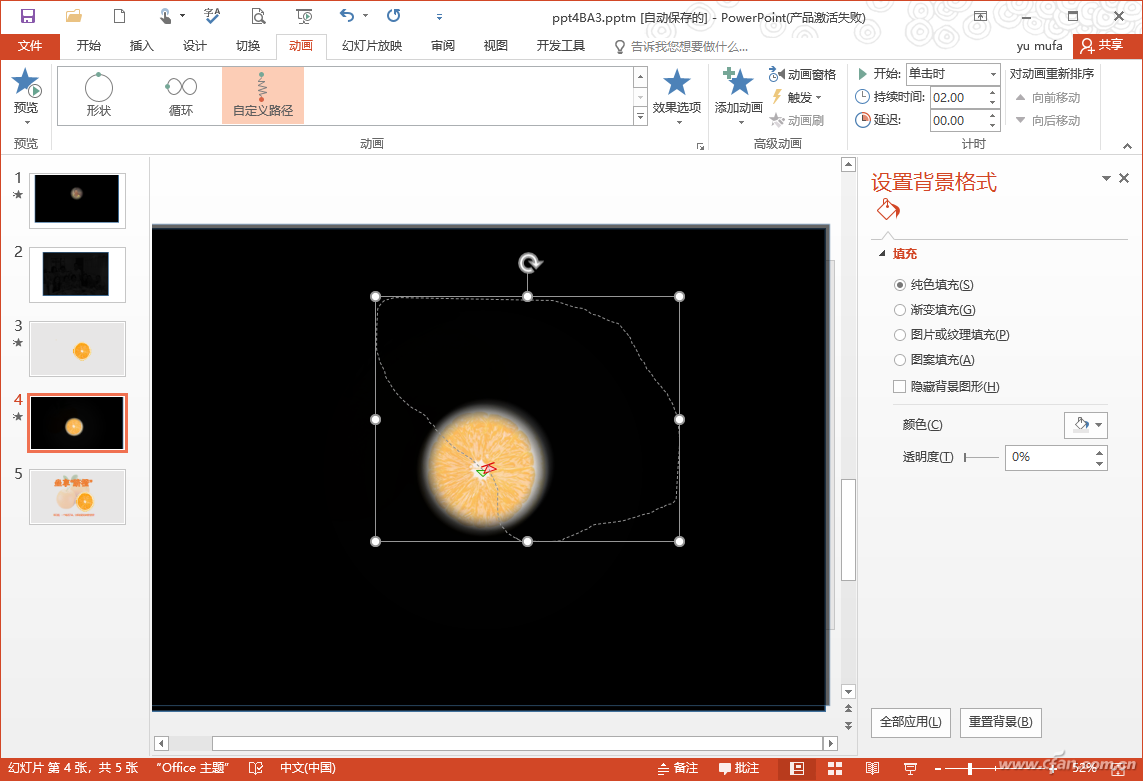The width and height of the screenshot is (1143, 781).
Task: Click the Fill paint bucket icon
Action: [x=888, y=210]
